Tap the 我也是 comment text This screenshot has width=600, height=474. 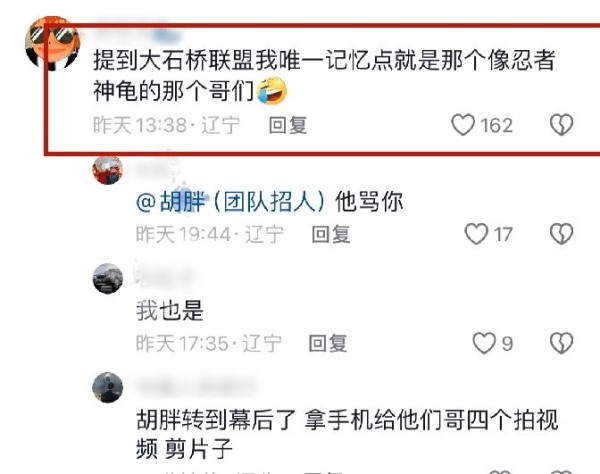coord(170,310)
